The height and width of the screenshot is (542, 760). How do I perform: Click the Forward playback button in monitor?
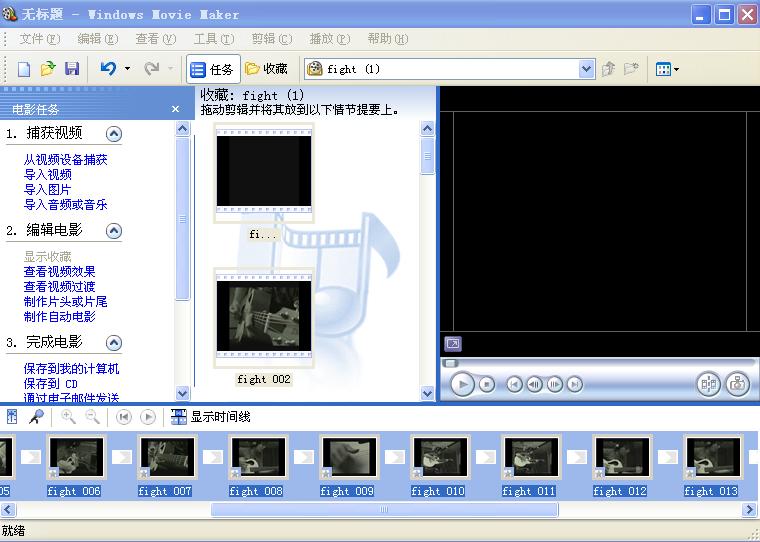(574, 385)
